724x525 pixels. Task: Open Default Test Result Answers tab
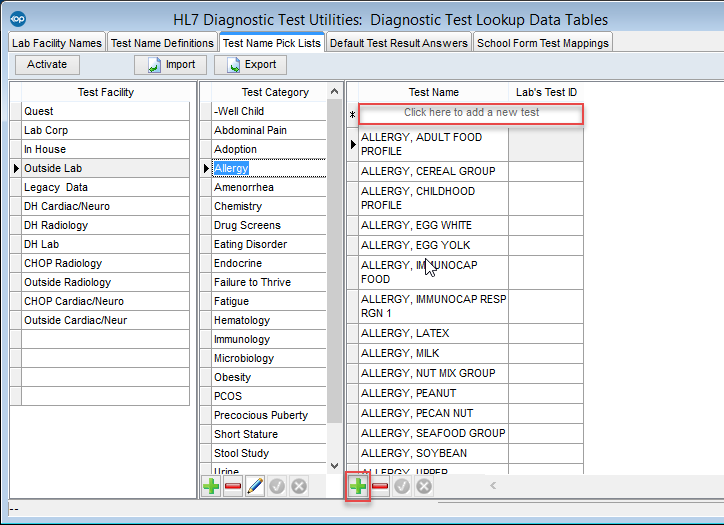click(x=398, y=43)
